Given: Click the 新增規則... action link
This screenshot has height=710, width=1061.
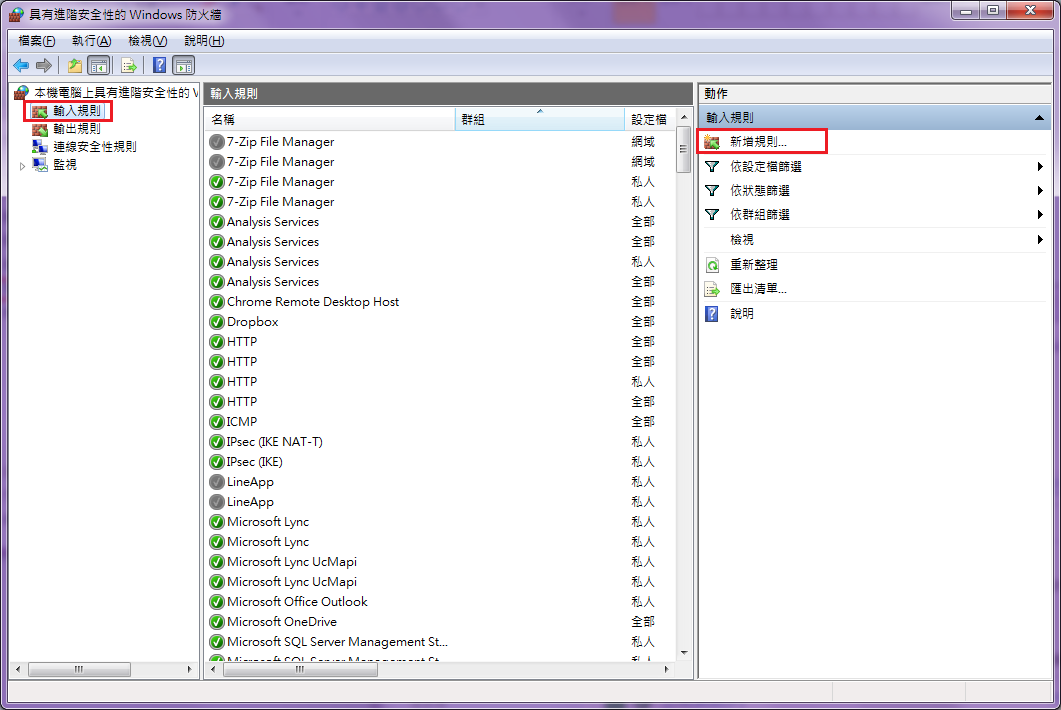Looking at the screenshot, I should 758,141.
